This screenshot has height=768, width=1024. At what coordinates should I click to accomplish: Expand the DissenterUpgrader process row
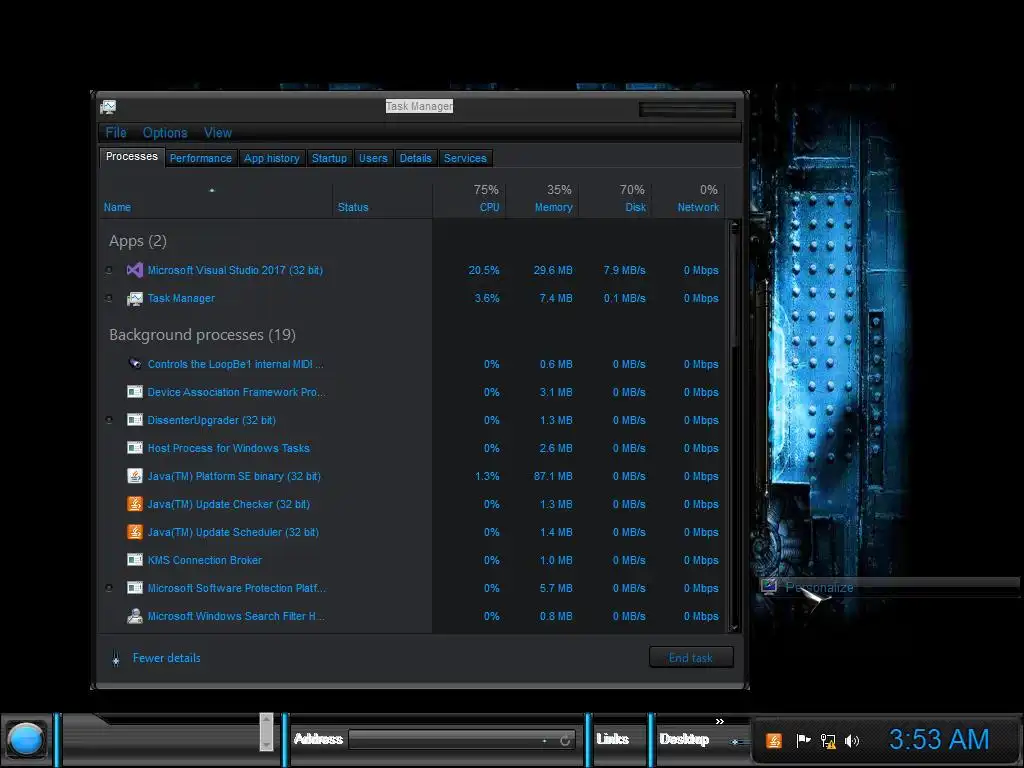(109, 420)
